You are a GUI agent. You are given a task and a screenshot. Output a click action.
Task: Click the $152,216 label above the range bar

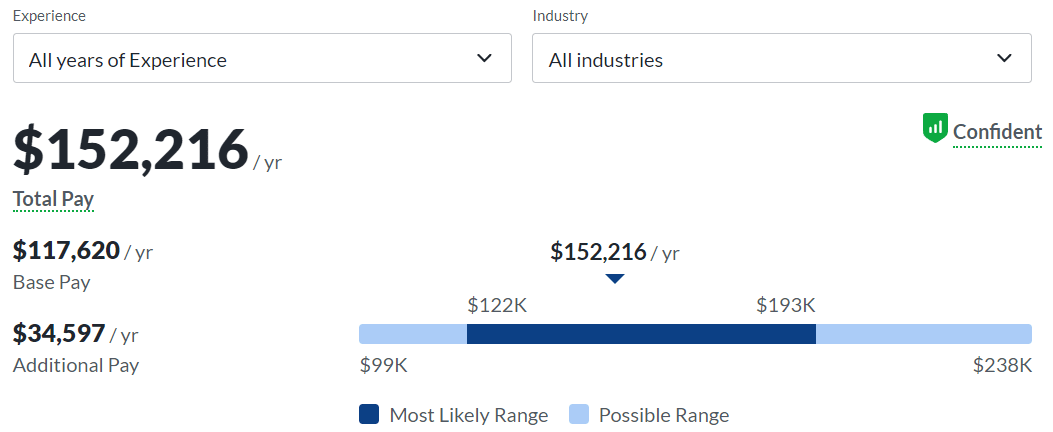(x=598, y=252)
